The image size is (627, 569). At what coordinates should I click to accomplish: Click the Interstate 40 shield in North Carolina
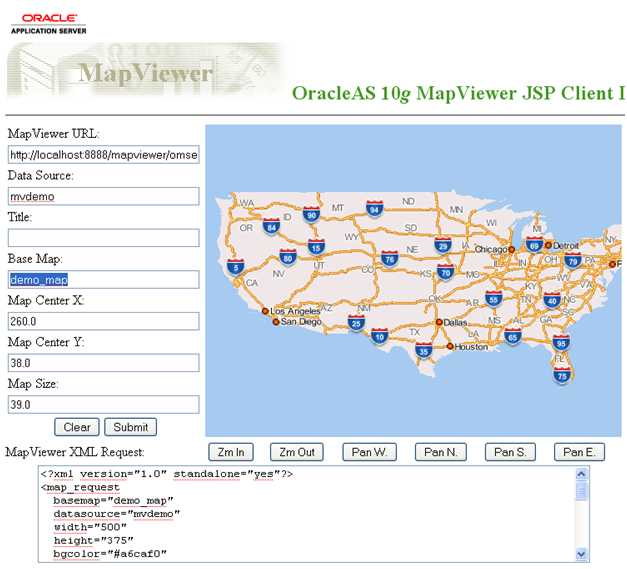[552, 300]
